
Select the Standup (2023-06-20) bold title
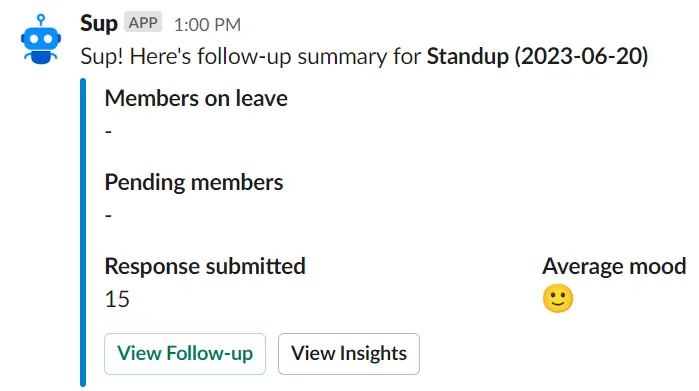[537, 57]
